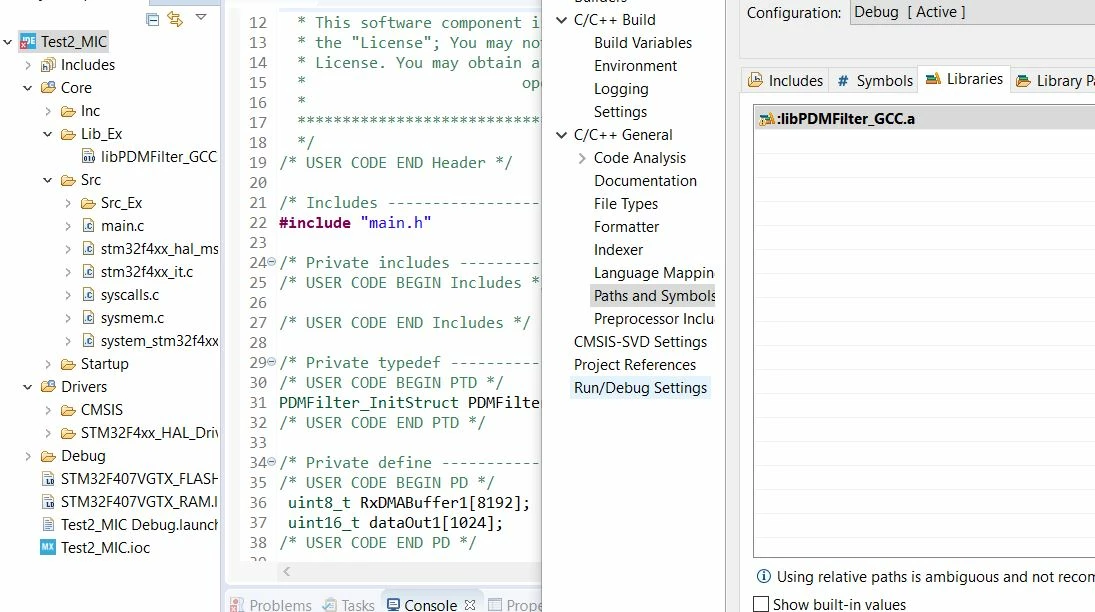Expand the Inc folder

47,111
